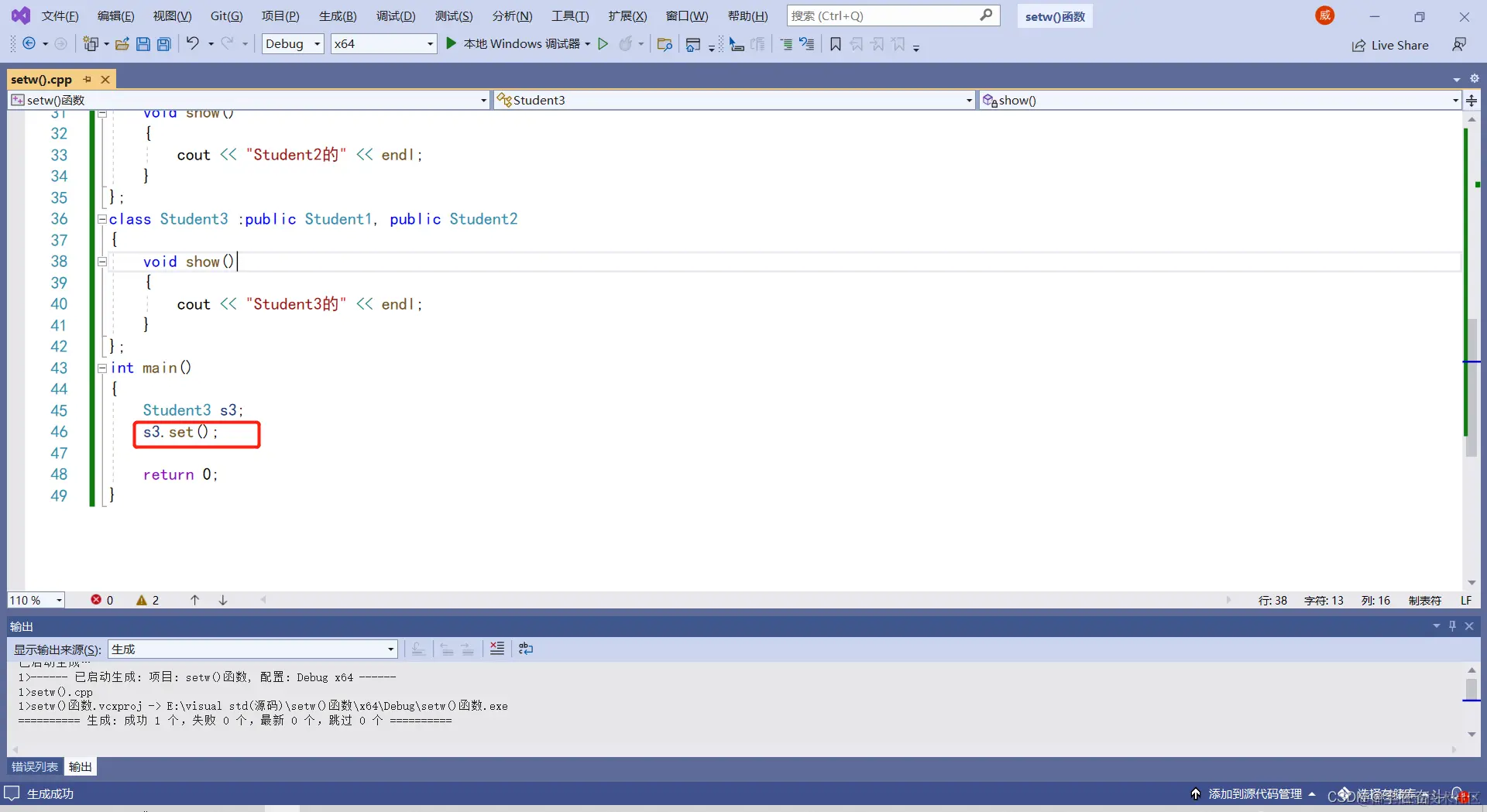Click the editor scroll down arrow
Image resolution: width=1487 pixels, height=812 pixels.
(1472, 582)
